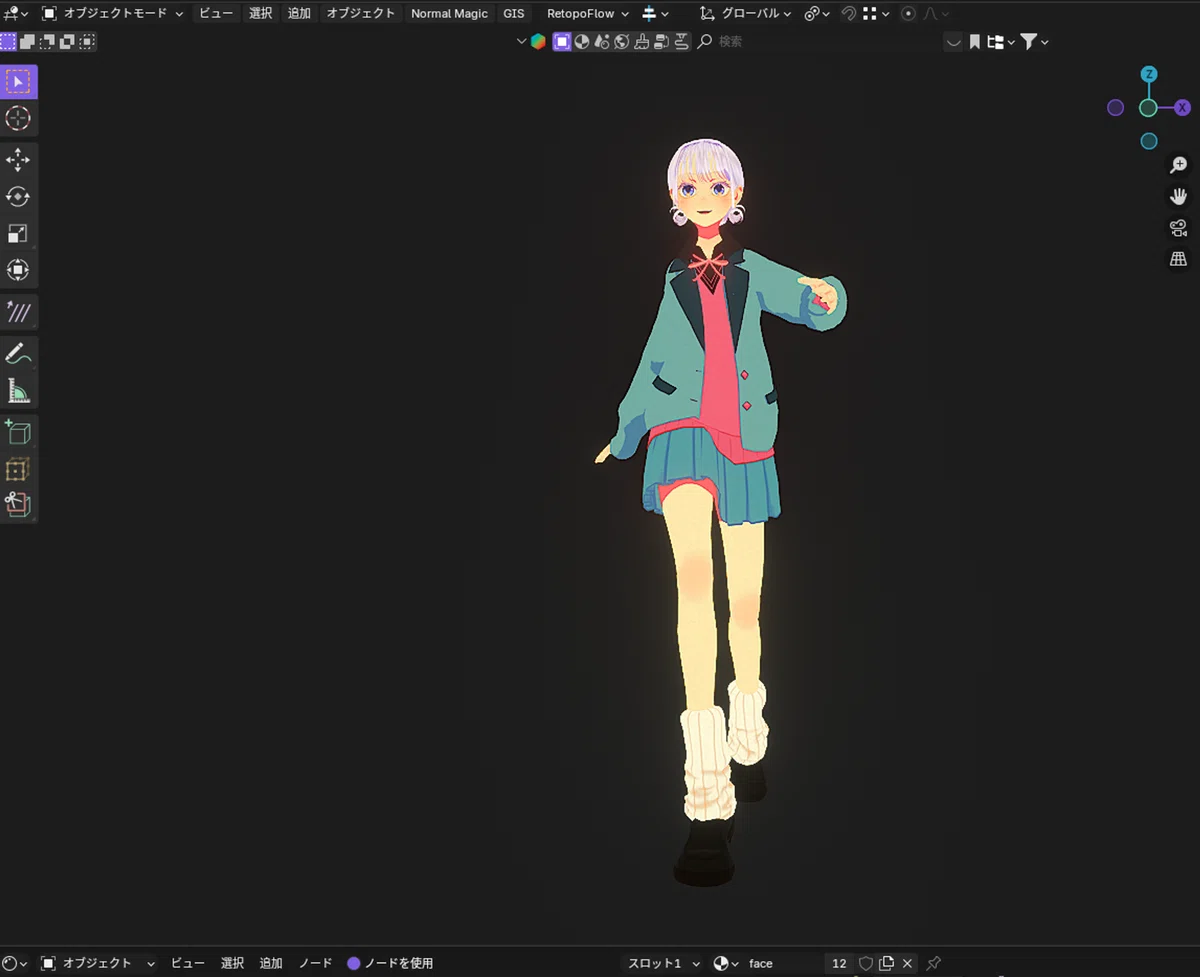Click the 'face' material name field

783,963
